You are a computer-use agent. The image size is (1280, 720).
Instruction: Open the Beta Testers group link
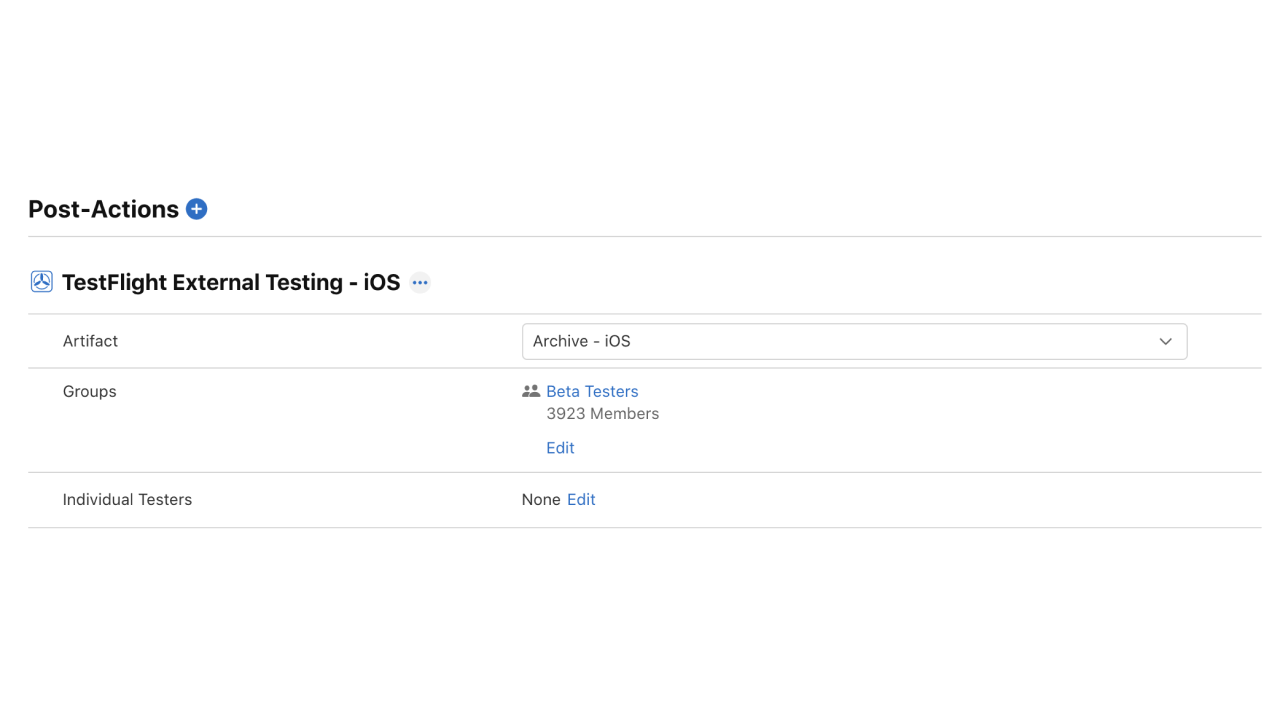pyautogui.click(x=592, y=391)
